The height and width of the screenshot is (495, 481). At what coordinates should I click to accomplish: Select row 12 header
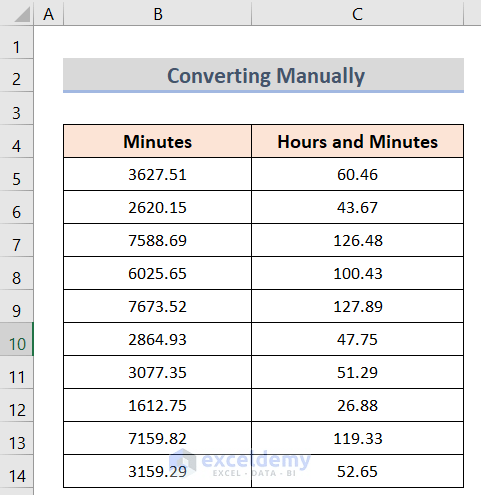pyautogui.click(x=16, y=405)
